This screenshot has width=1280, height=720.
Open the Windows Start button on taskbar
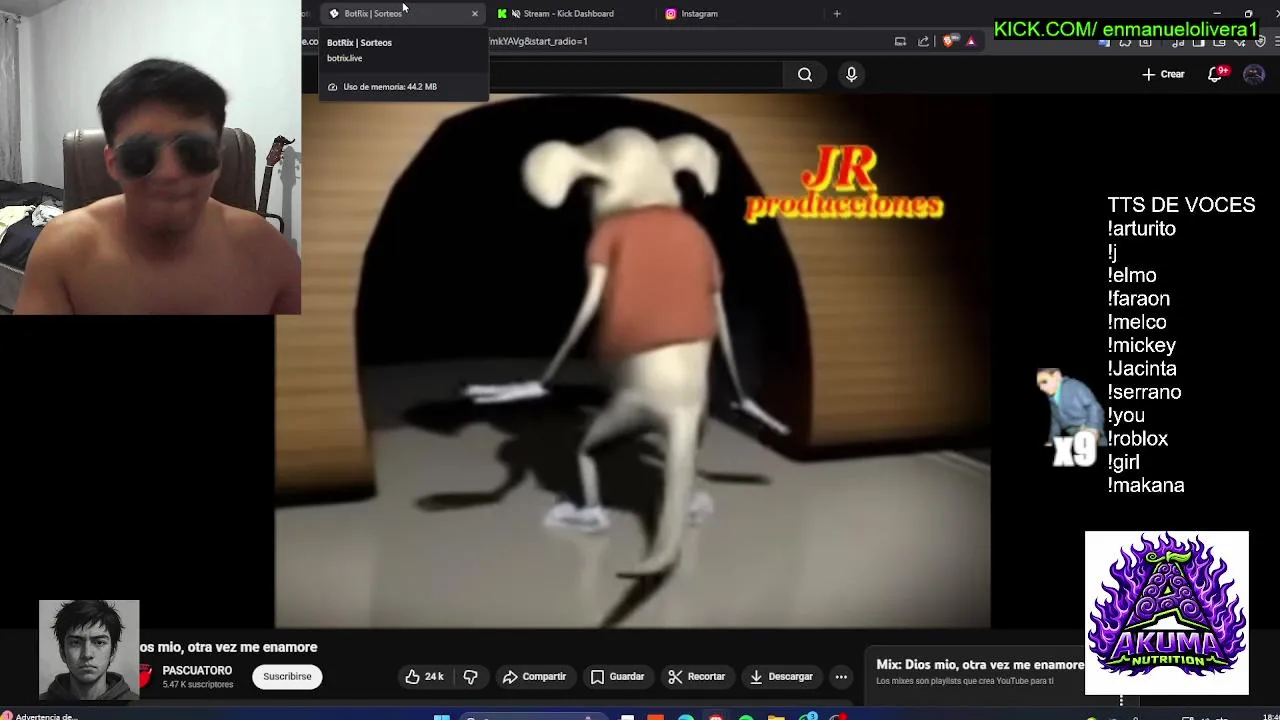pyautogui.click(x=441, y=716)
